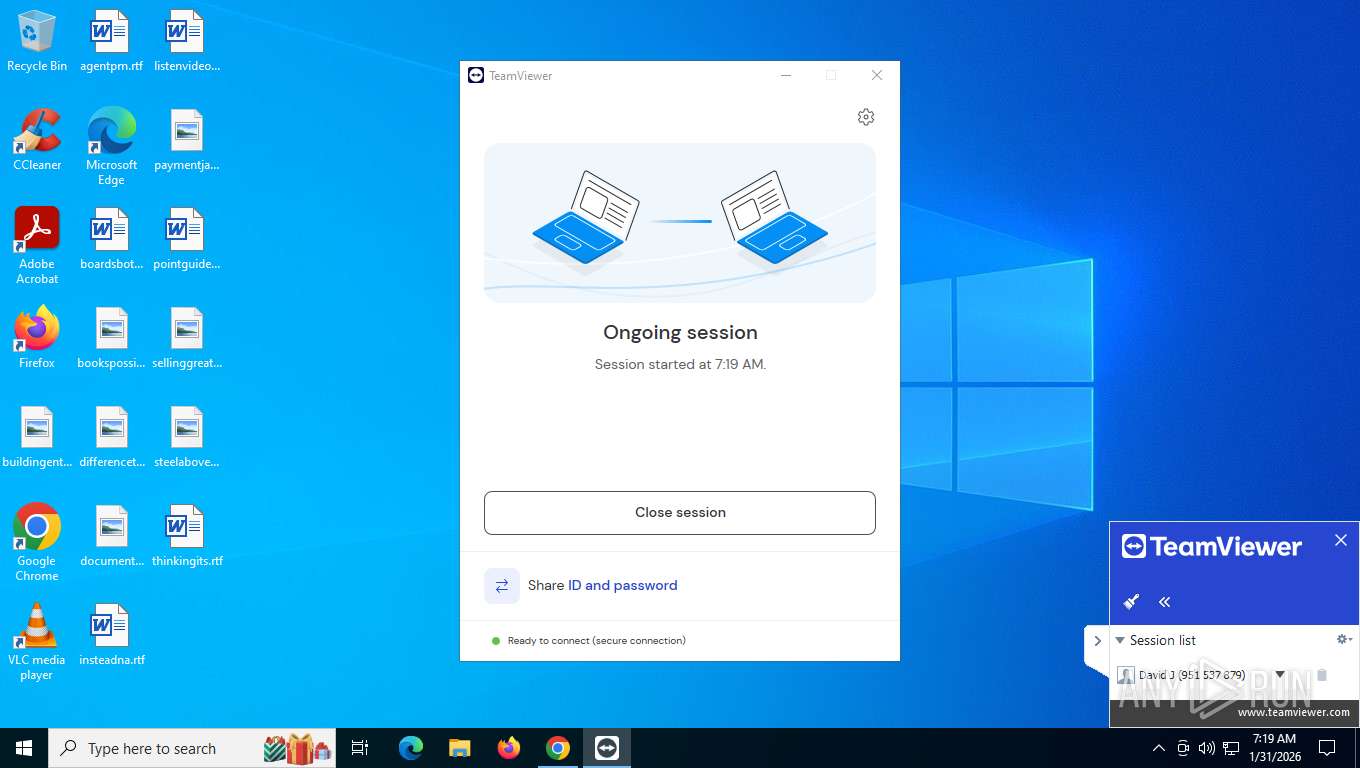Select the sellinggreat image file
Screen dimensions: 1360x768
(x=187, y=338)
